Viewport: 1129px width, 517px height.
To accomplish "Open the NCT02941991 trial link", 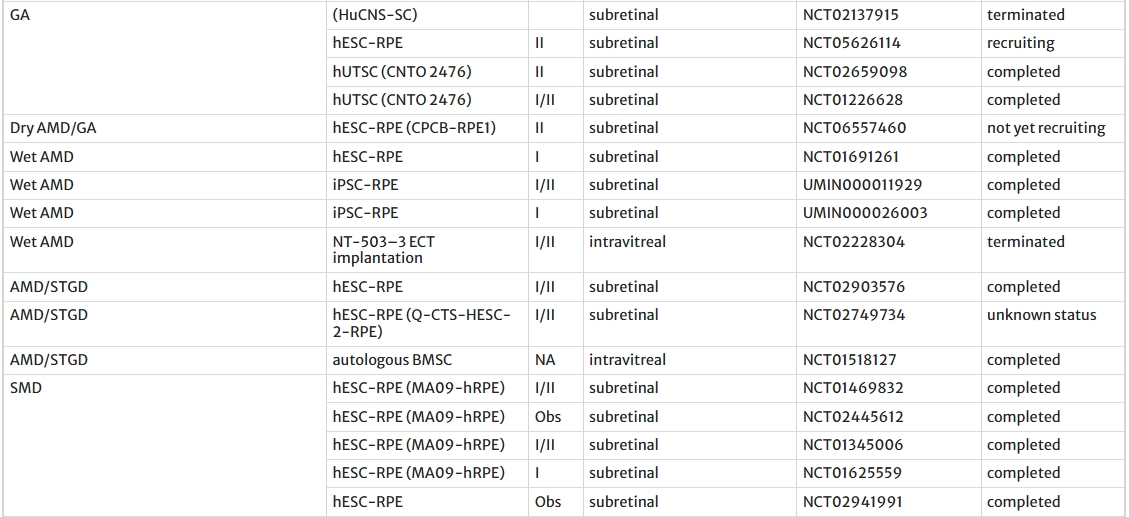I will tap(851, 502).
